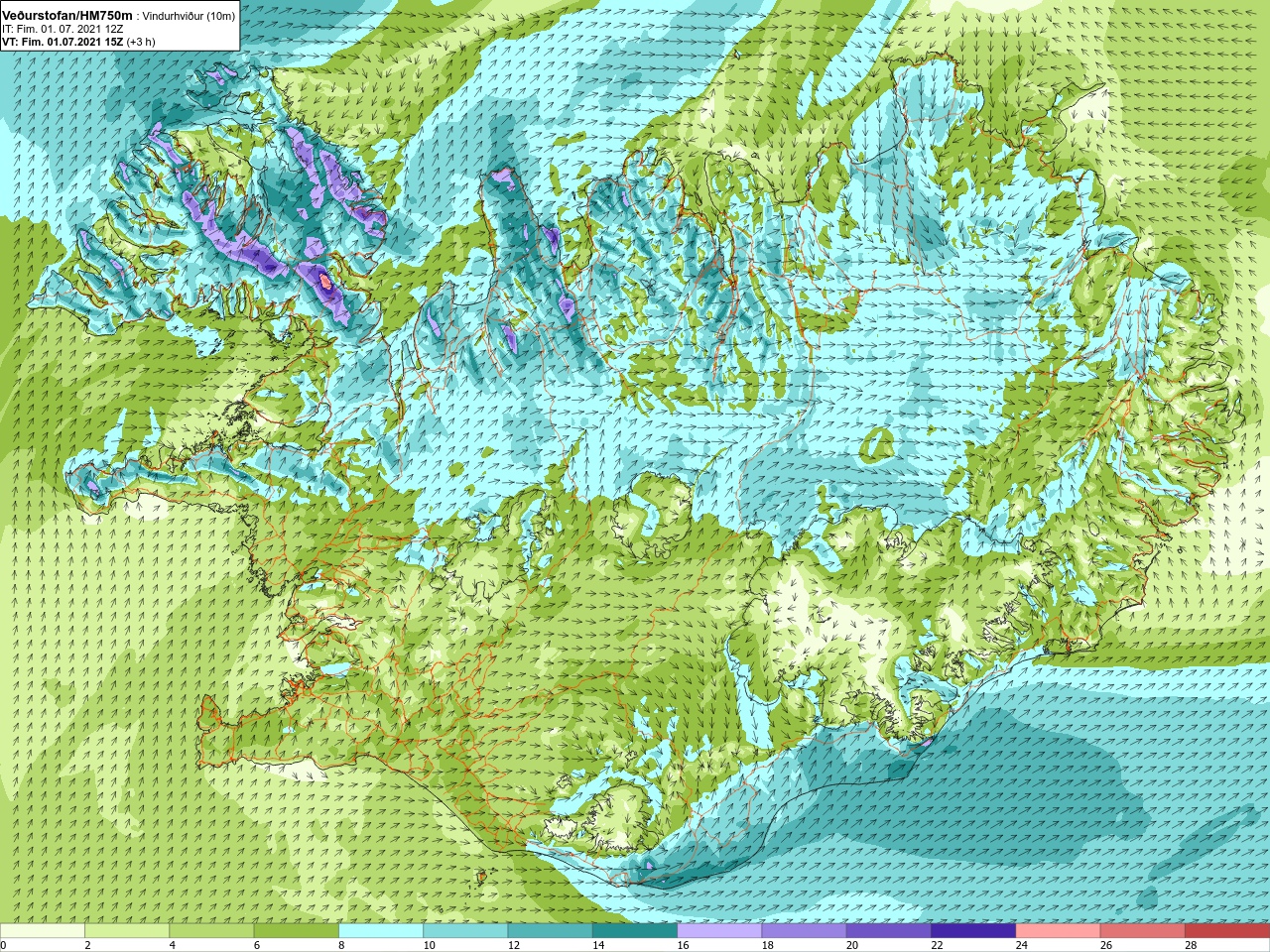Click the purple 18–20 legend swatch

804,931
